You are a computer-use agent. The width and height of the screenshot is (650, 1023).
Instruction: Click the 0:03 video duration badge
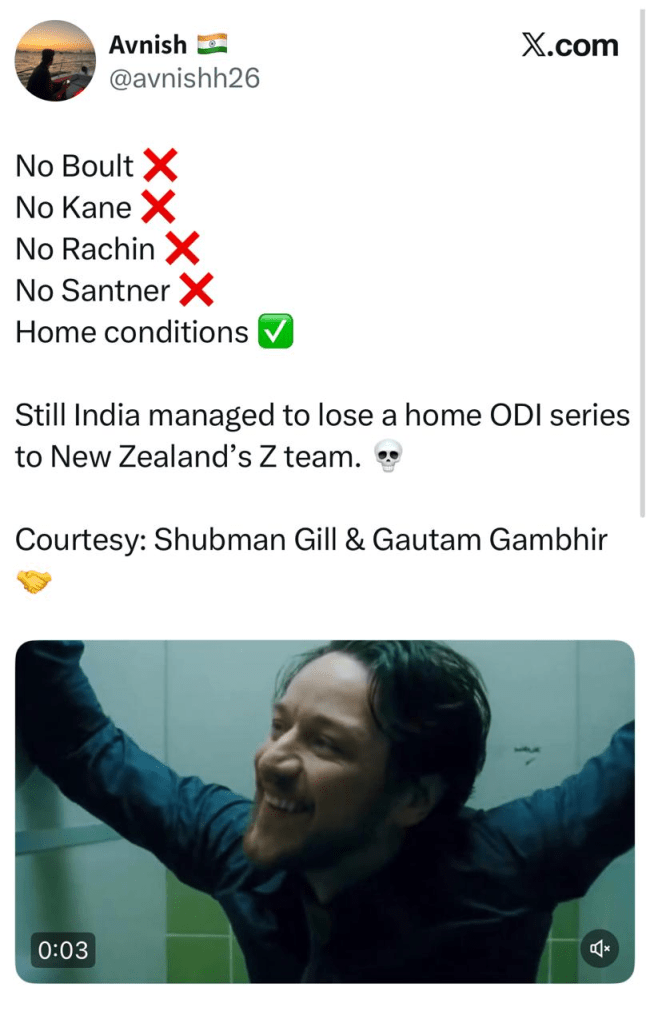click(63, 950)
